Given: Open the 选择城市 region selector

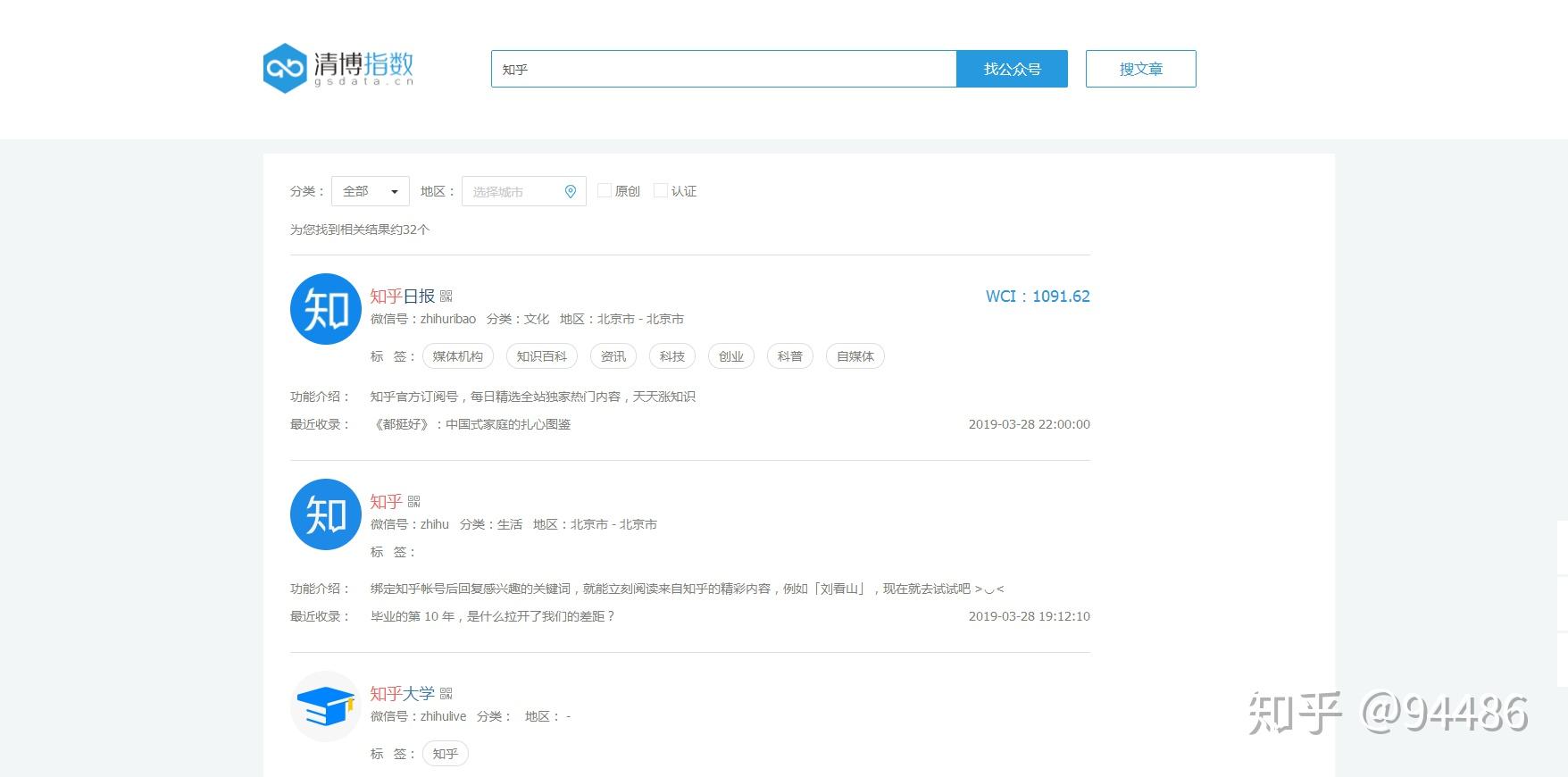Looking at the screenshot, I should pyautogui.click(x=524, y=191).
